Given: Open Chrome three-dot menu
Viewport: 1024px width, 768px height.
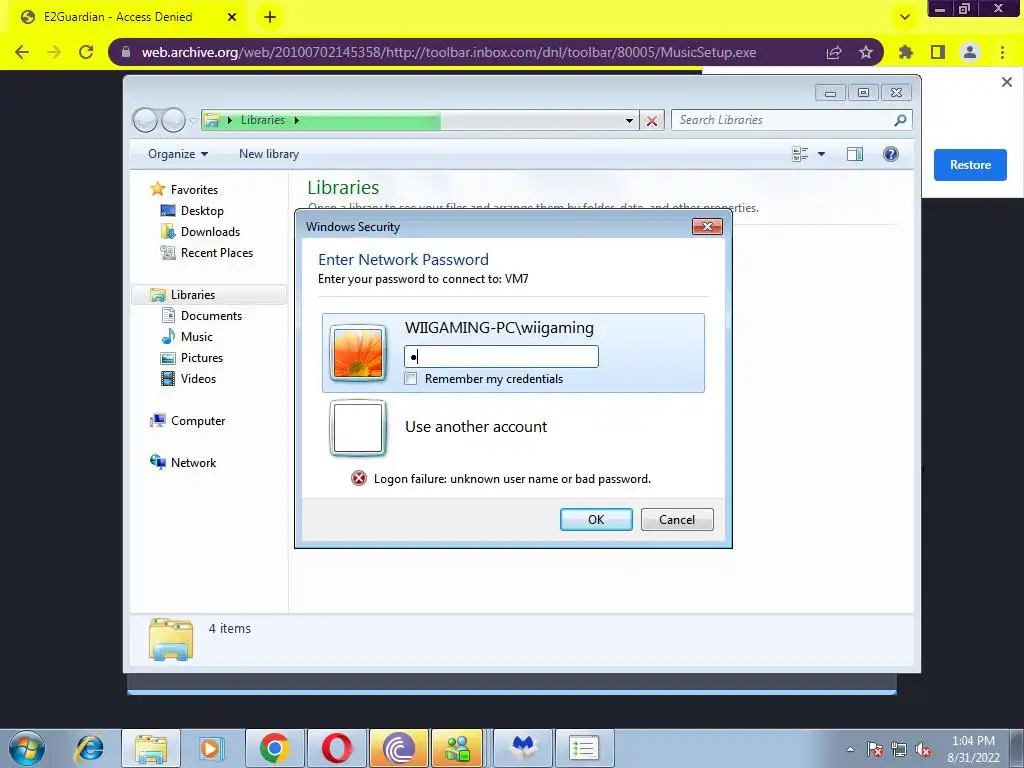Looking at the screenshot, I should (1002, 52).
